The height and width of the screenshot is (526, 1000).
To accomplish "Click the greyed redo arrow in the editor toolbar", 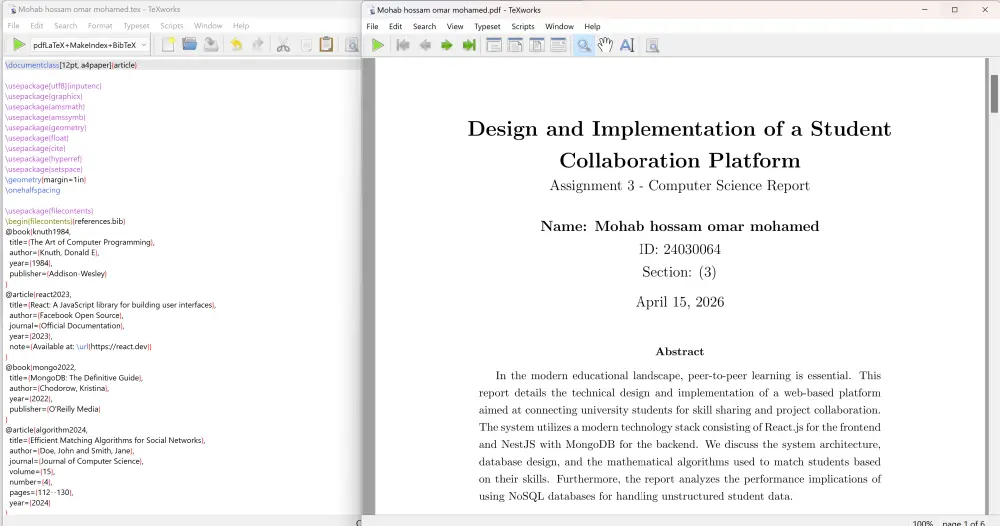I will [x=258, y=45].
